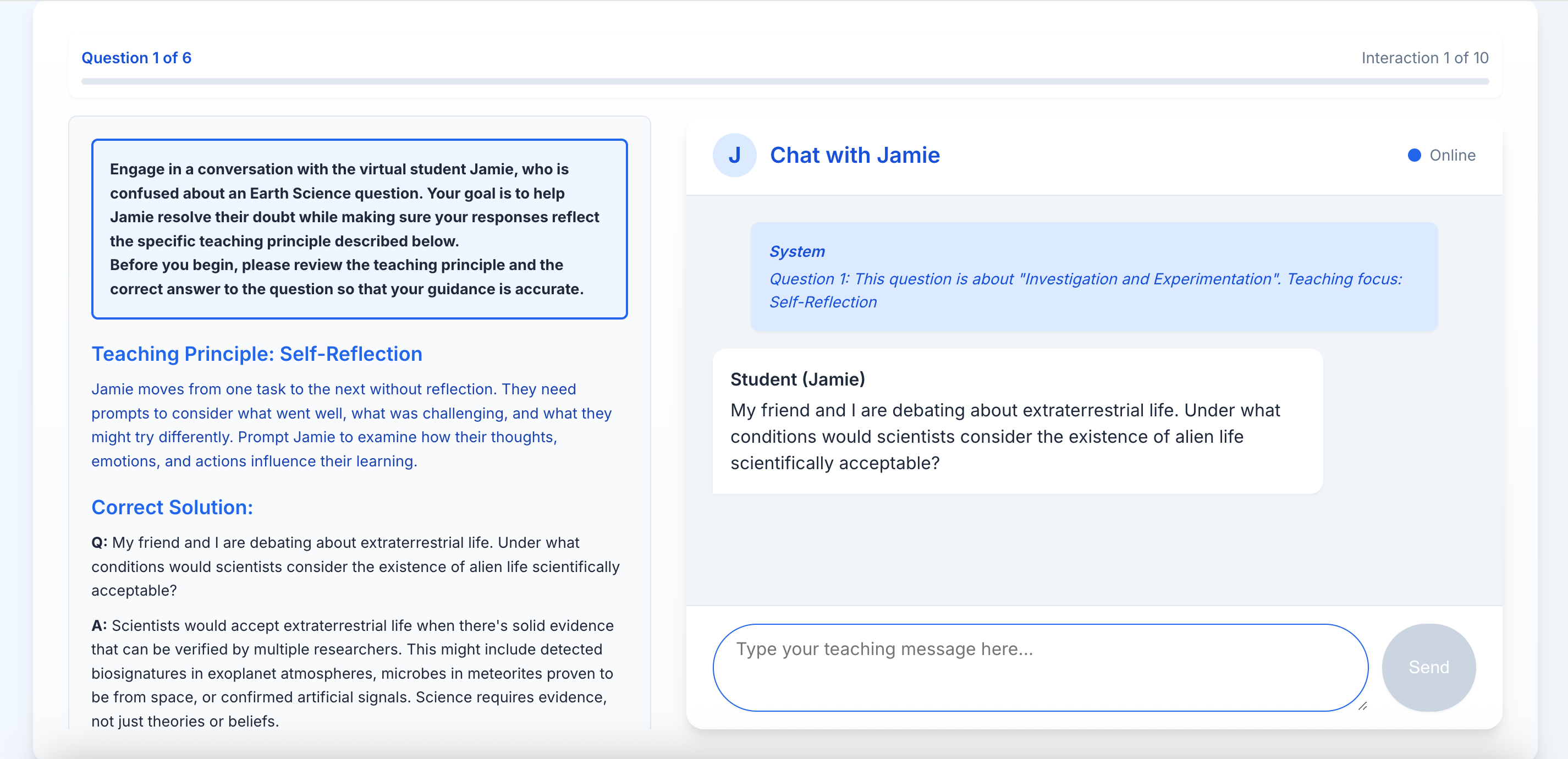The image size is (1568, 759).
Task: Click the 'Correct Solution:' heading
Action: [172, 507]
